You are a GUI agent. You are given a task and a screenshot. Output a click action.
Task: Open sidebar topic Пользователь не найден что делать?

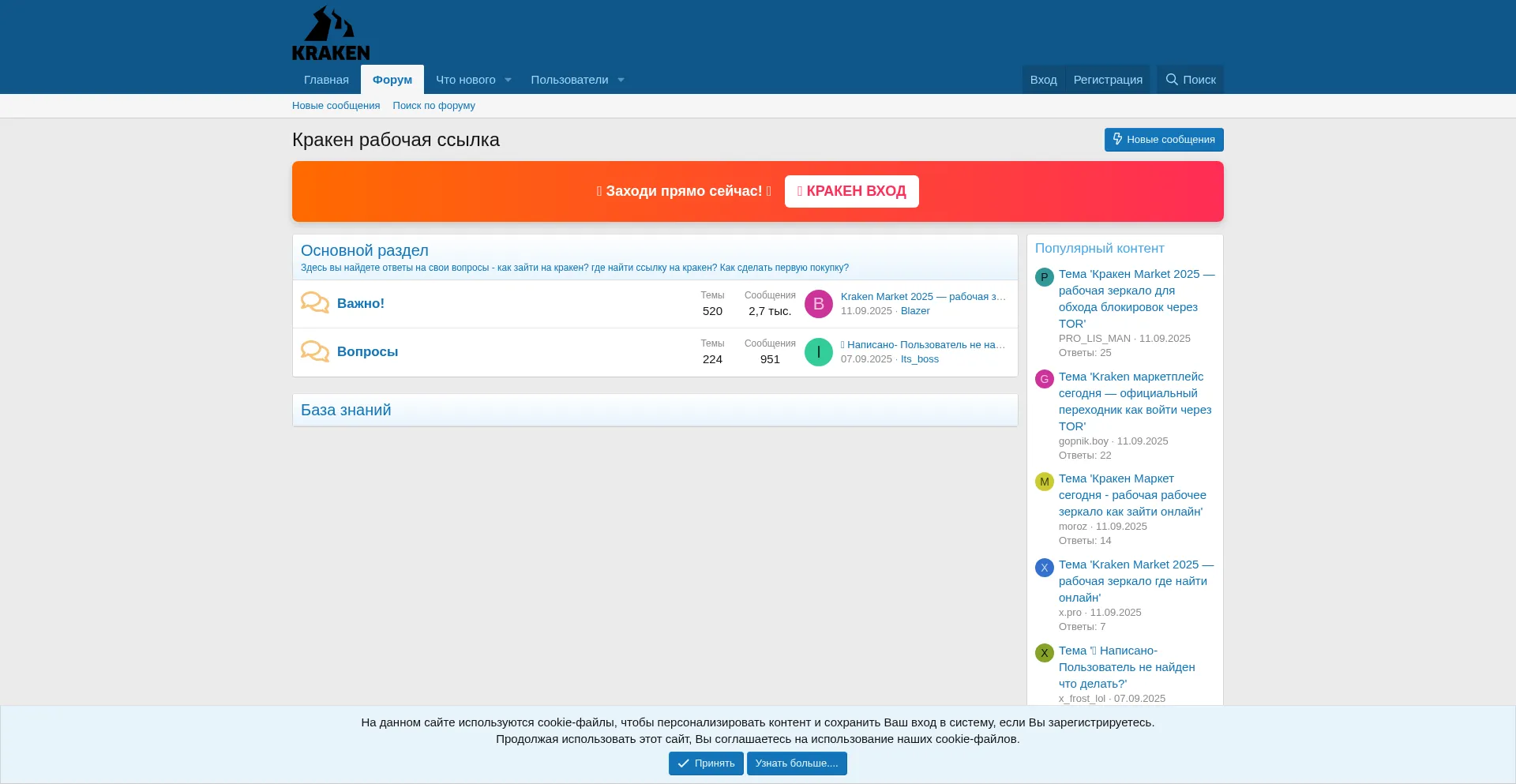pyautogui.click(x=1128, y=667)
